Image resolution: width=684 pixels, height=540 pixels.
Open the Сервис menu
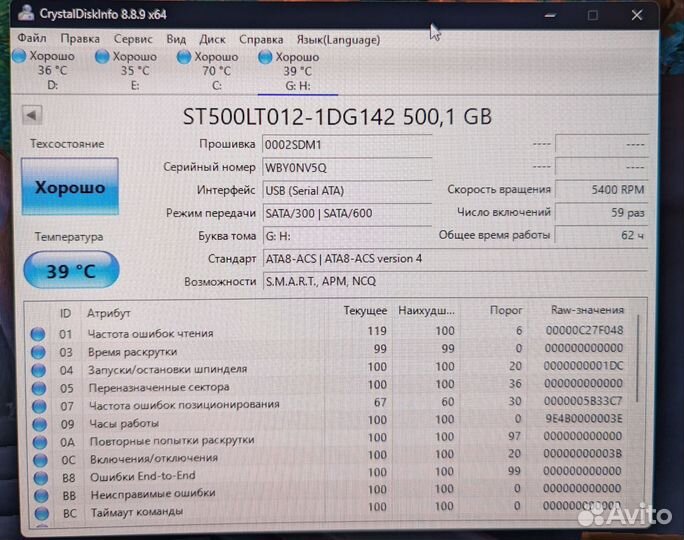tap(133, 39)
